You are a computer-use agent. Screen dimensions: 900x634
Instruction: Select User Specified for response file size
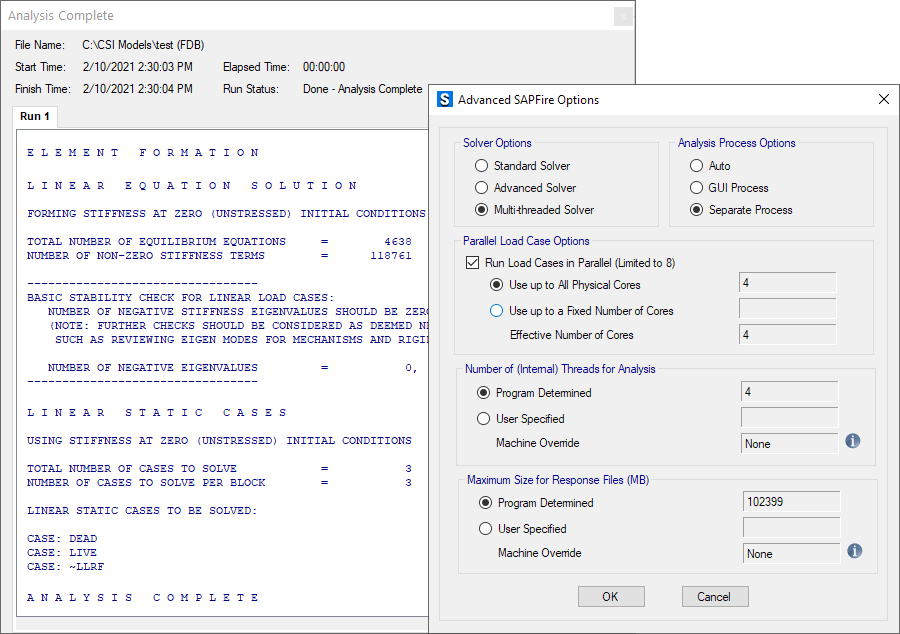coord(486,529)
